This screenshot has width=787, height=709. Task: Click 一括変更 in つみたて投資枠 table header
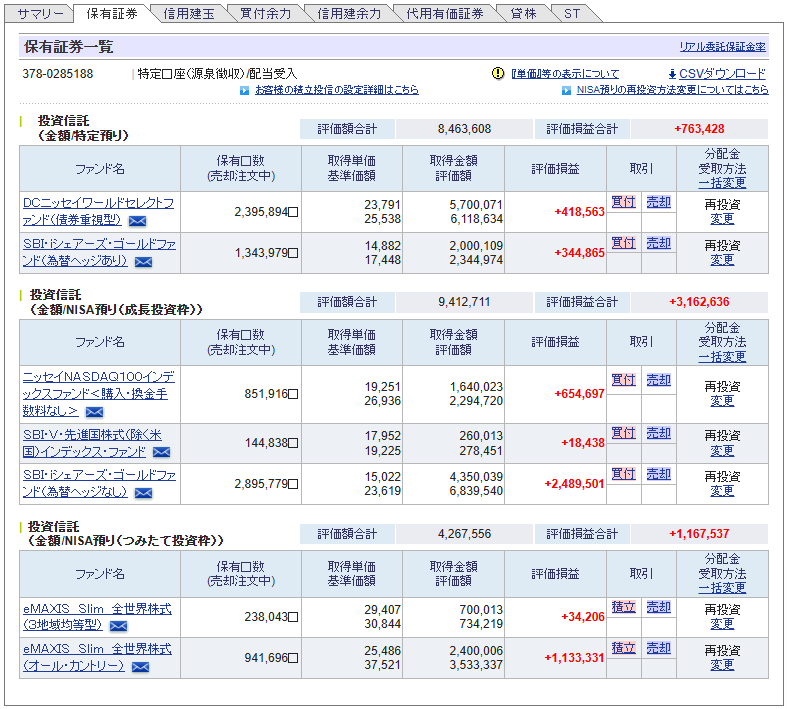point(722,588)
